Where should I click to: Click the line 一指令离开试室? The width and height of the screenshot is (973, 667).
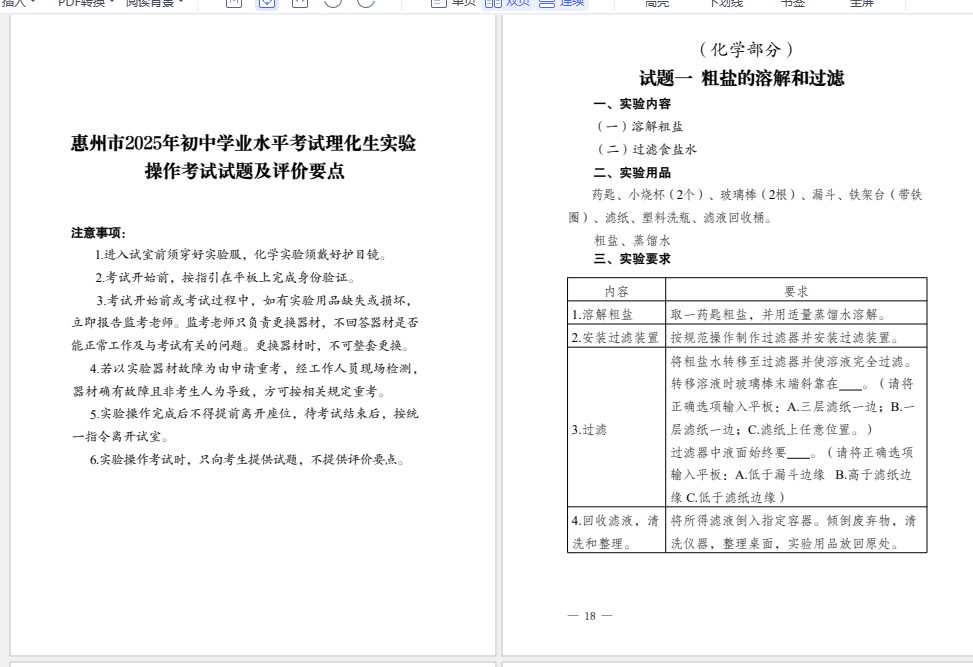(120, 437)
